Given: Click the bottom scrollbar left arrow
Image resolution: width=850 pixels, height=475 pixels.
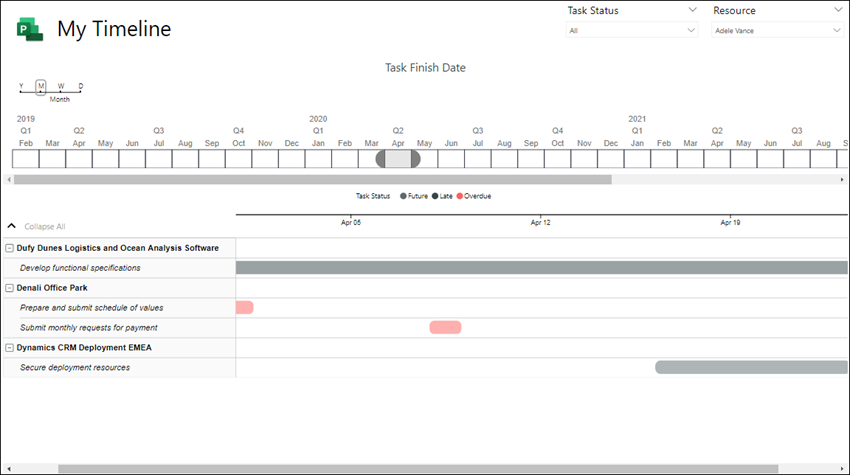Looking at the screenshot, I should 9,468.
